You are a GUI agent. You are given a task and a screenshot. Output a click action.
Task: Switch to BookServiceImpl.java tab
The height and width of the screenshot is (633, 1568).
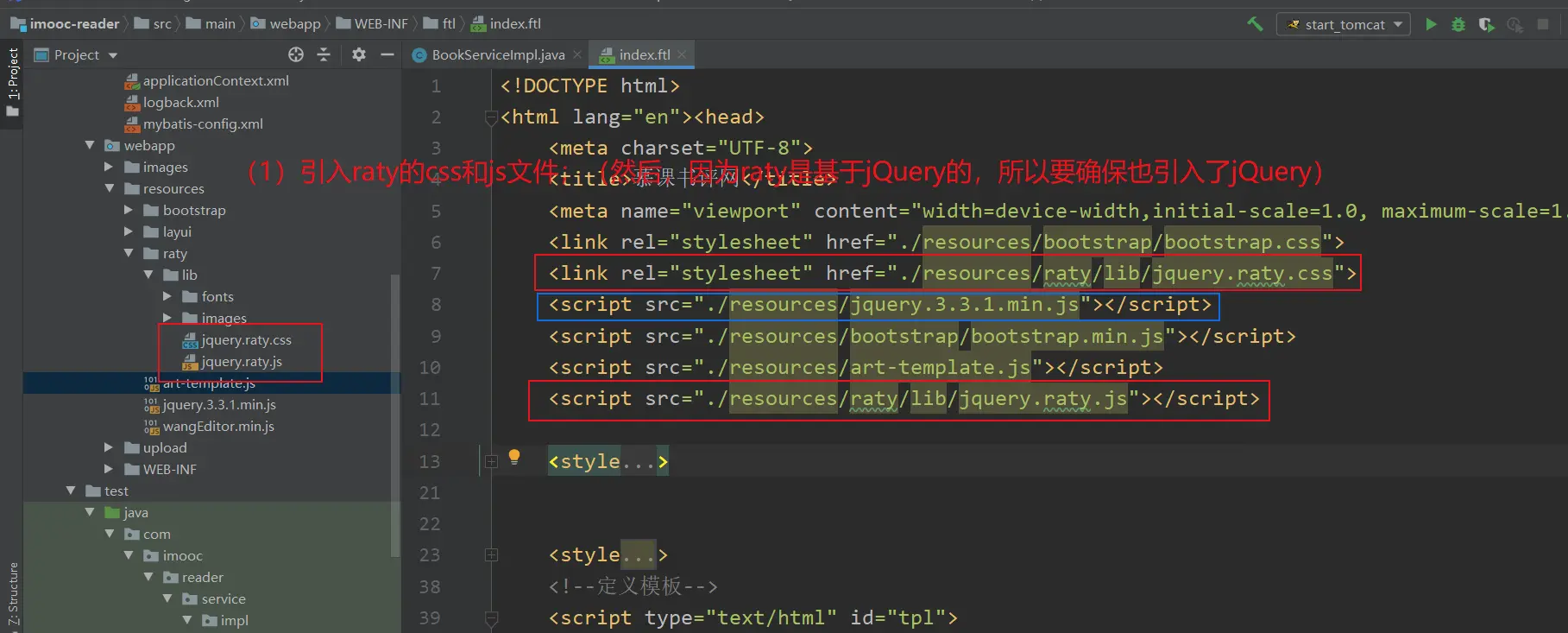click(x=497, y=54)
